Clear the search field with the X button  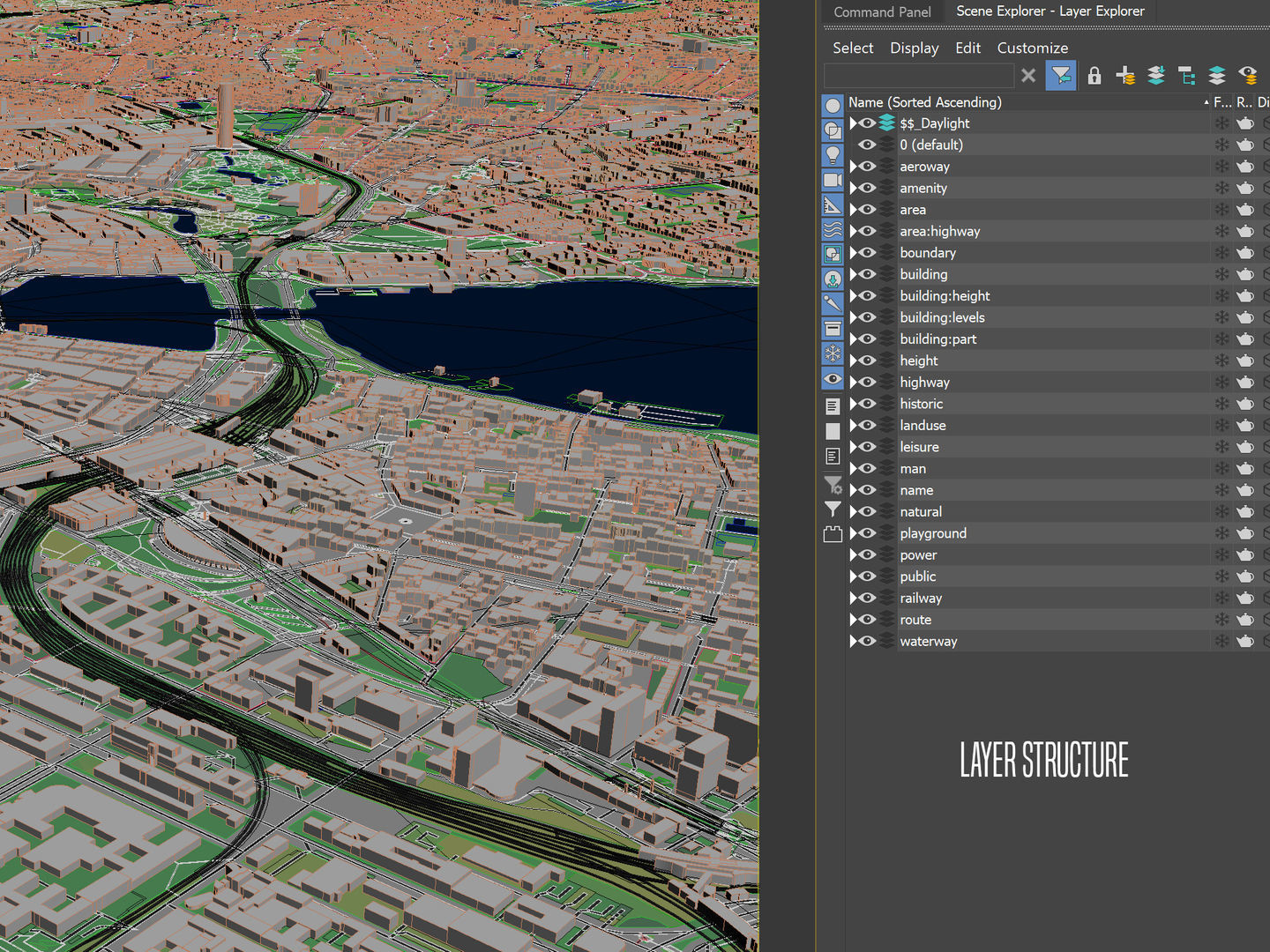point(1028,76)
